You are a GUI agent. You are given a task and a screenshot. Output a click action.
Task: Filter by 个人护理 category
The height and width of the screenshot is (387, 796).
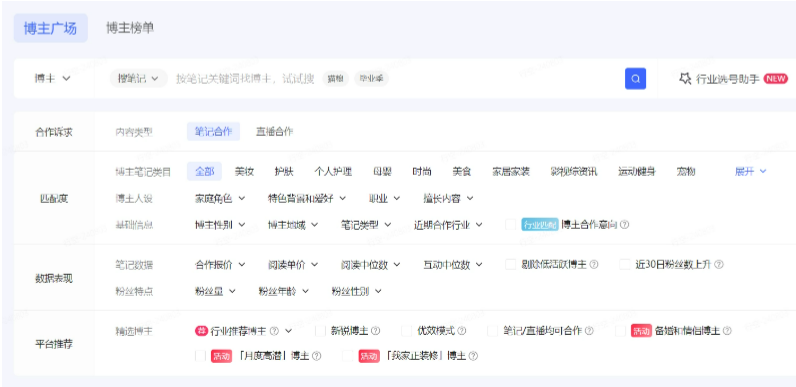pyautogui.click(x=333, y=172)
